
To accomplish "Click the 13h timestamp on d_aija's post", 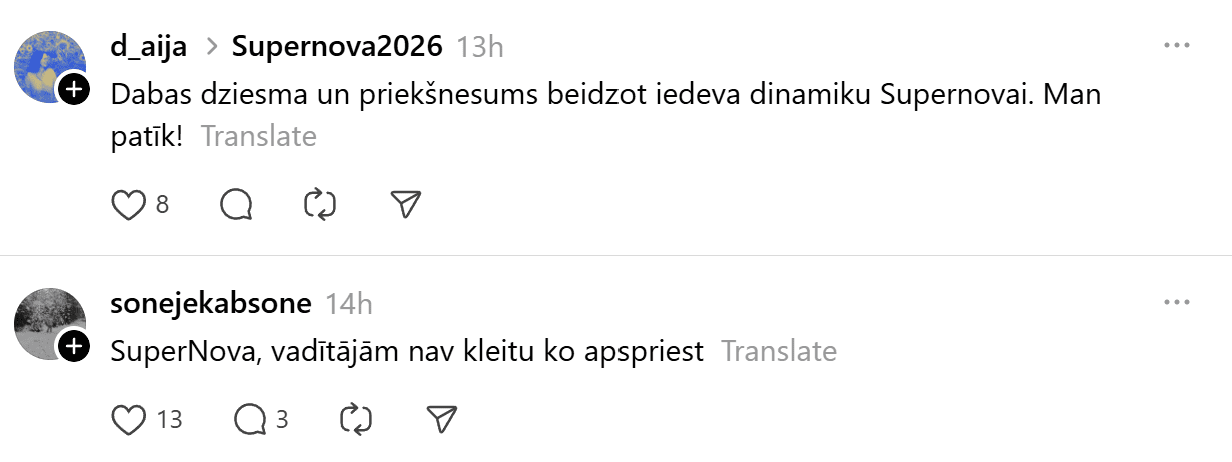I will coord(479,46).
